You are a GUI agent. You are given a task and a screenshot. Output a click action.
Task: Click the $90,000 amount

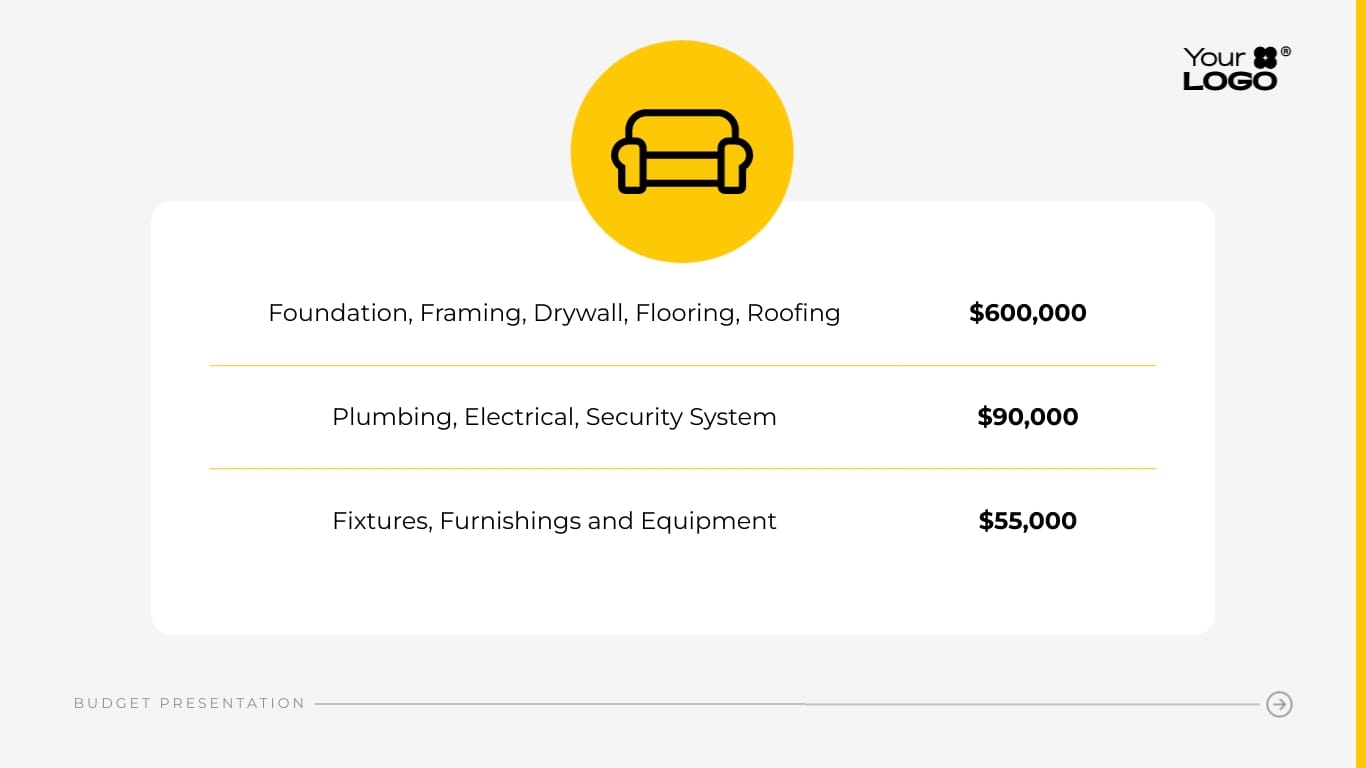[1027, 417]
